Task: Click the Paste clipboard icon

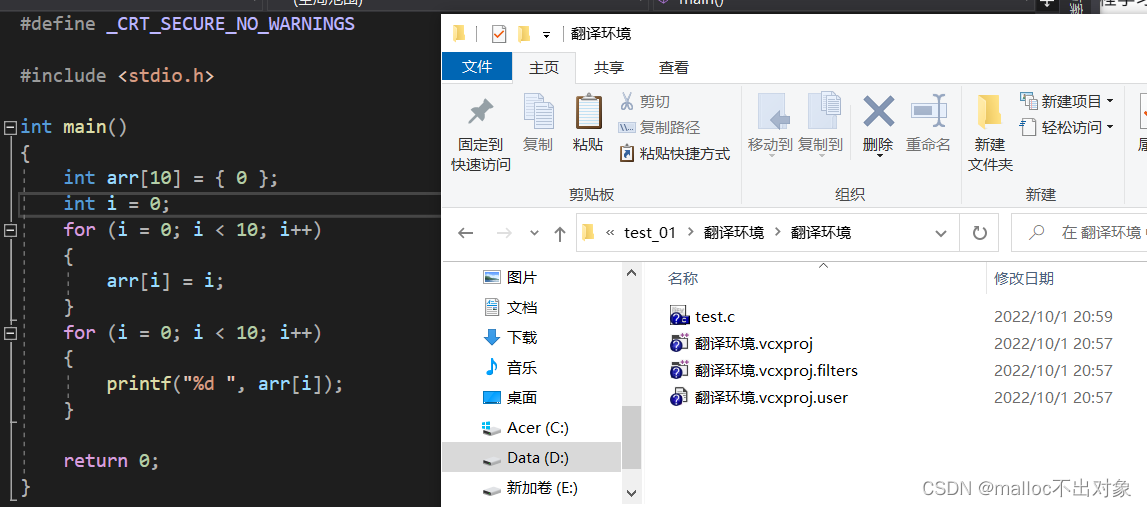Action: (589, 112)
